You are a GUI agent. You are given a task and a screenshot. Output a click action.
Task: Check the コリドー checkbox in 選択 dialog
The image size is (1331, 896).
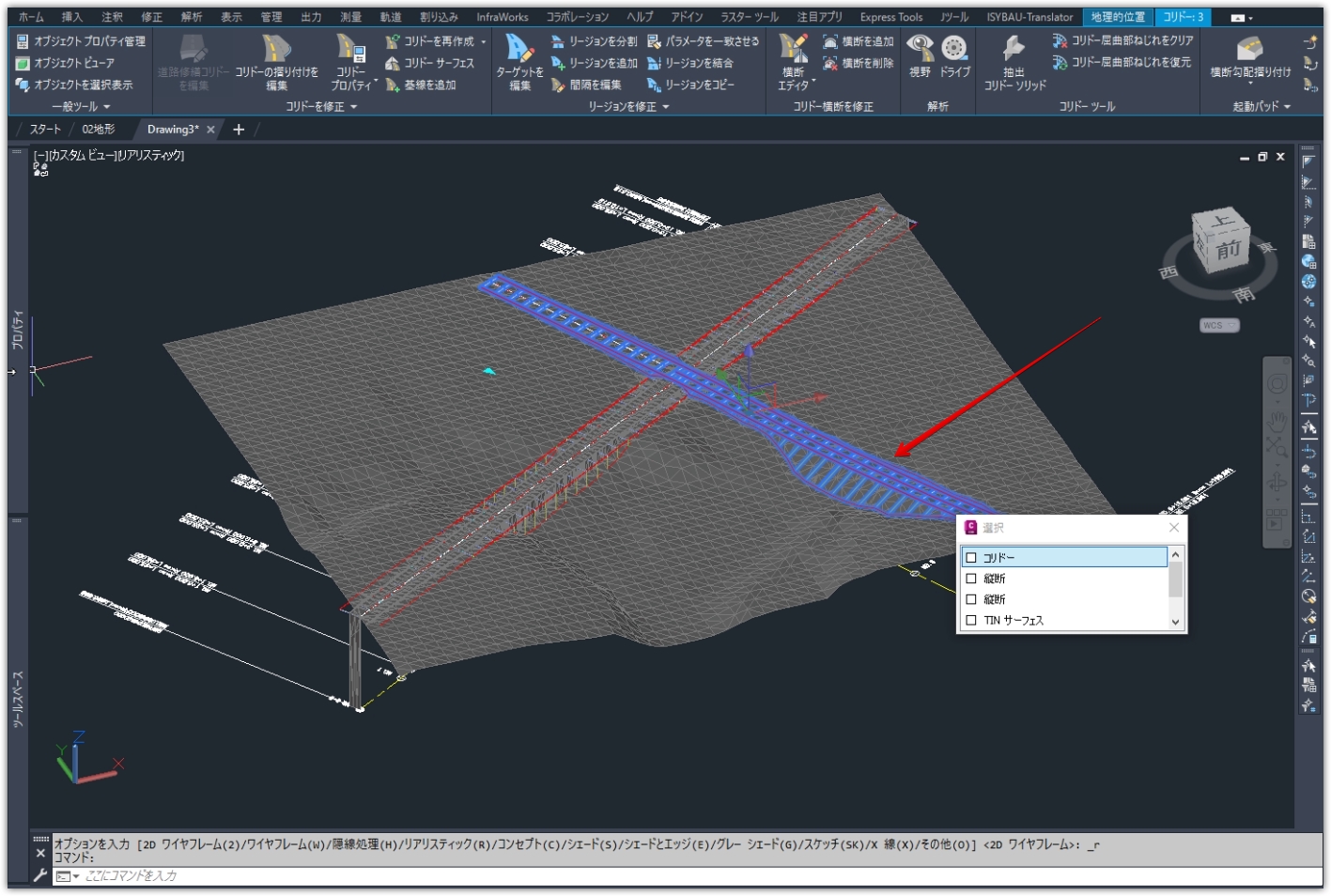coord(970,556)
